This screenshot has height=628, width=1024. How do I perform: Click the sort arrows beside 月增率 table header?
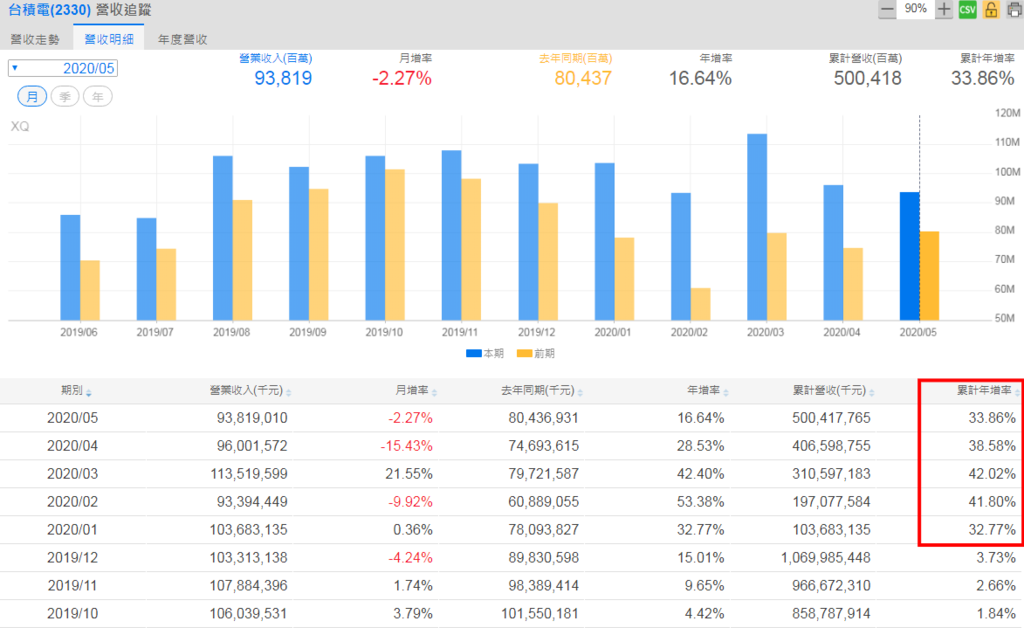coord(434,392)
